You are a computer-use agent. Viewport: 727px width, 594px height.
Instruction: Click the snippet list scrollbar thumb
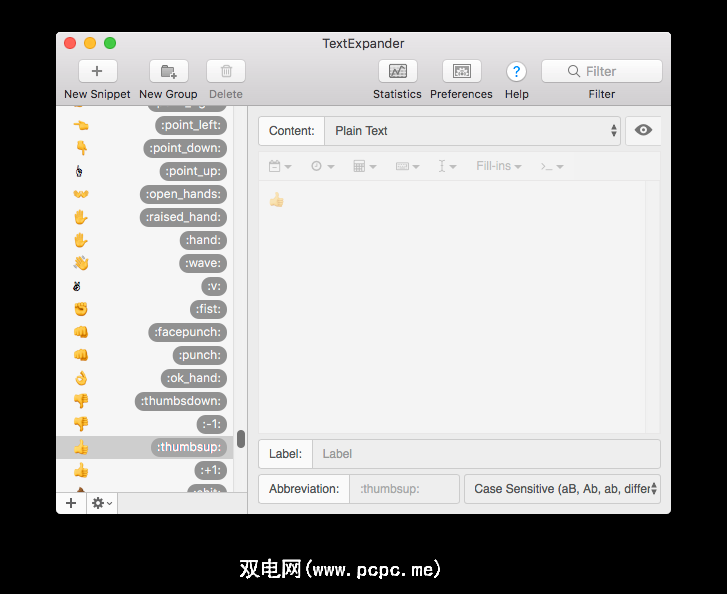pyautogui.click(x=241, y=439)
